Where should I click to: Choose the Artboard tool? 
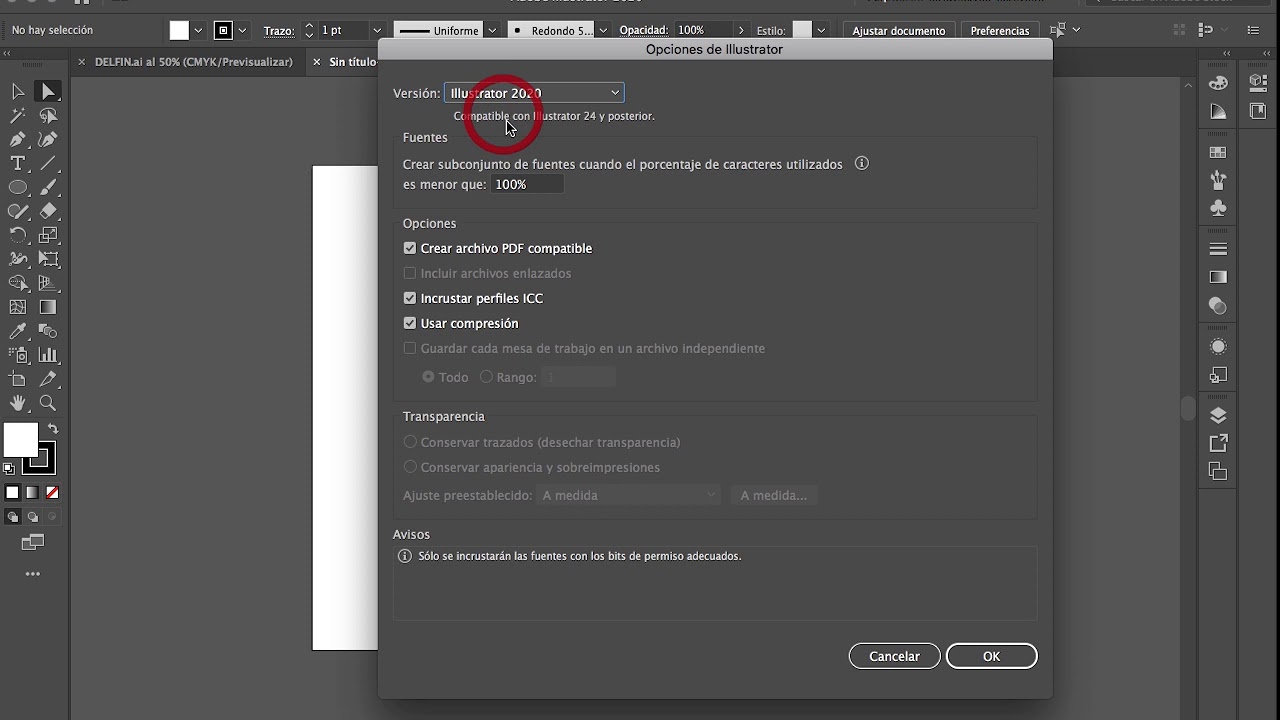coord(18,379)
